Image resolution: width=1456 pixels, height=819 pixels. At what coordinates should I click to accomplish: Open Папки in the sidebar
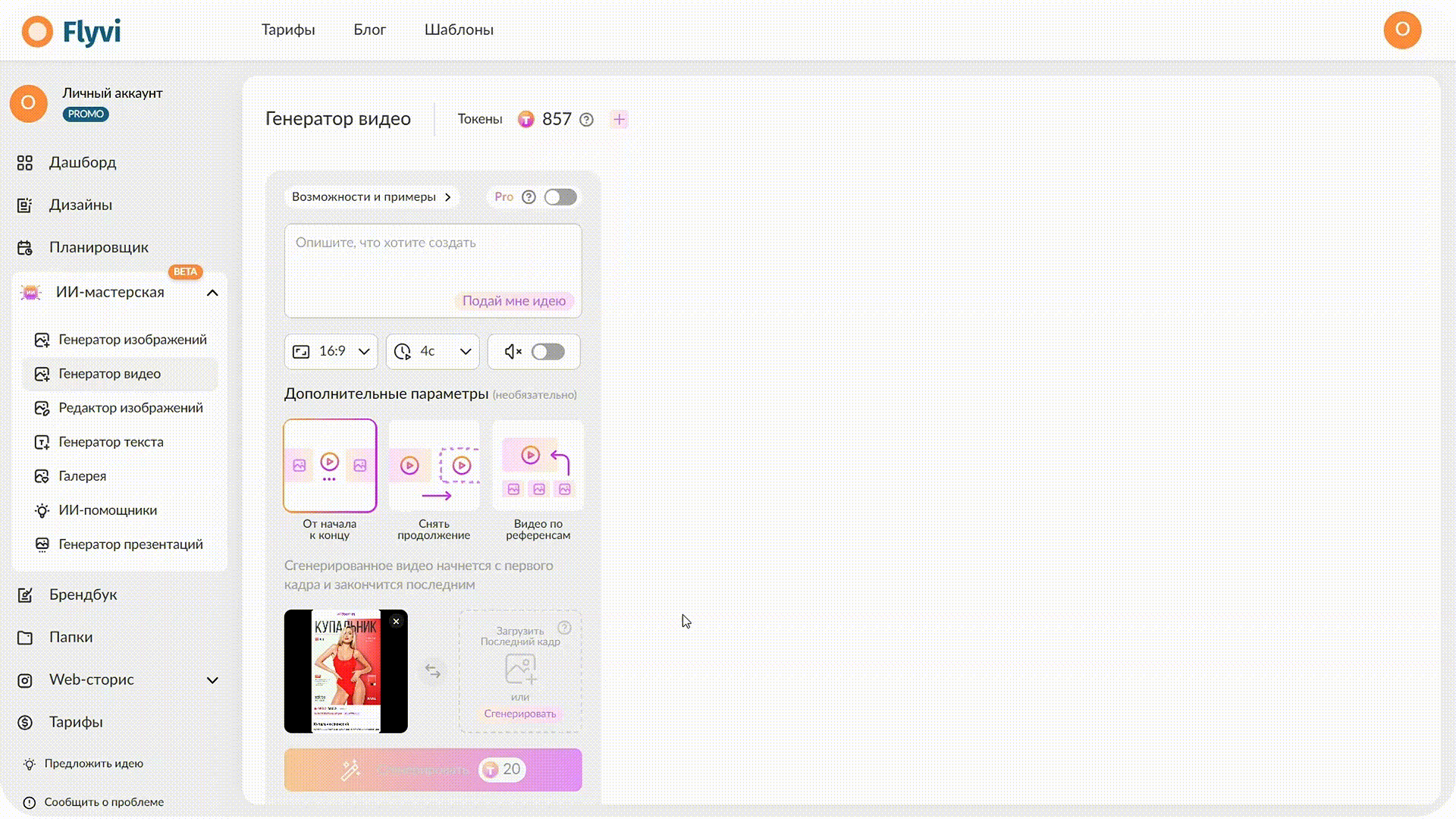(71, 637)
